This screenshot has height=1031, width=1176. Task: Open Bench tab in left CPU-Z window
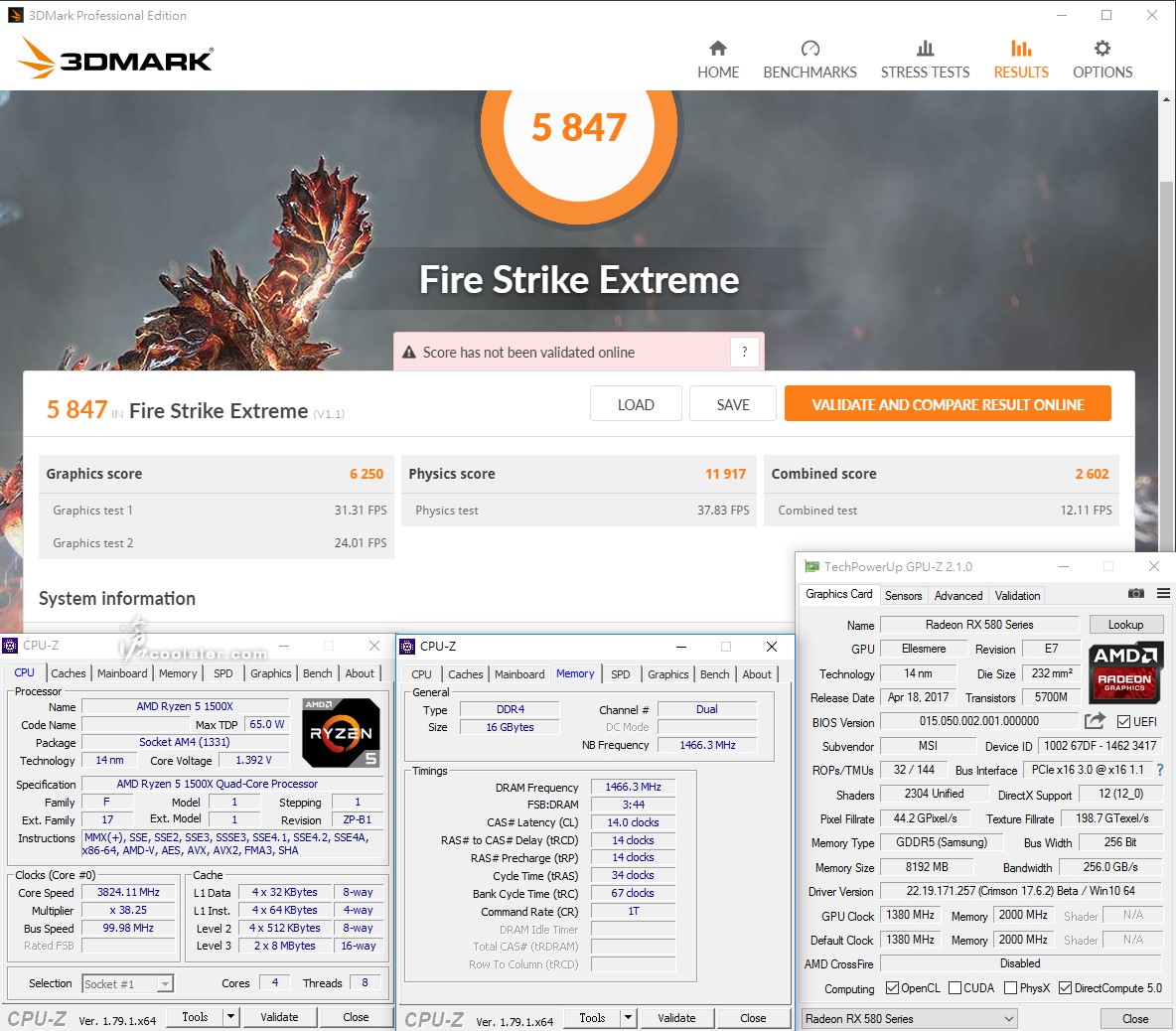click(x=317, y=673)
